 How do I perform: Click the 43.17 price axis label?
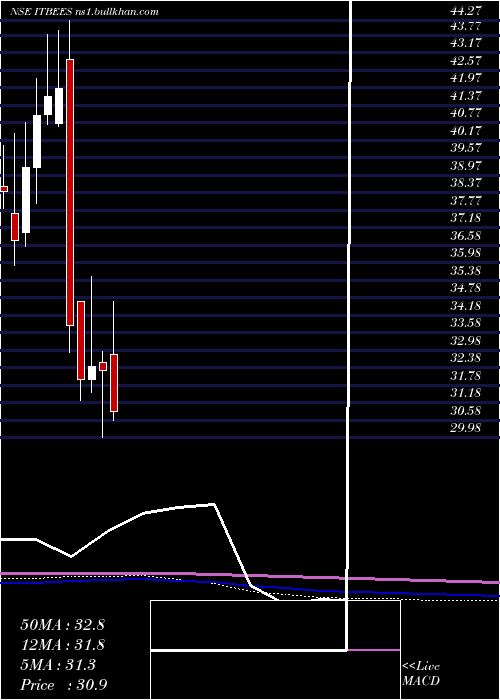click(466, 44)
